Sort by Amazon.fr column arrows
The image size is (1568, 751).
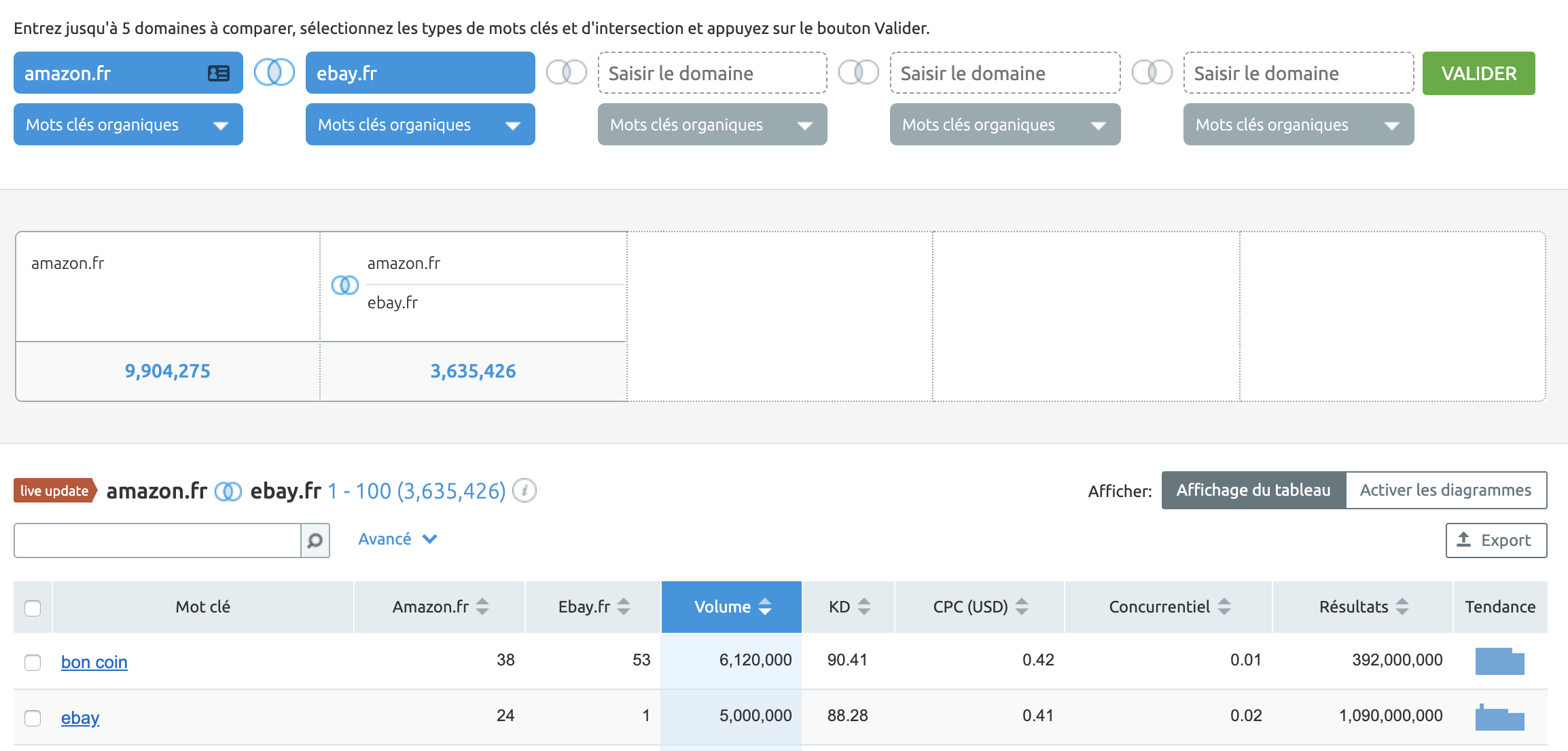482,606
